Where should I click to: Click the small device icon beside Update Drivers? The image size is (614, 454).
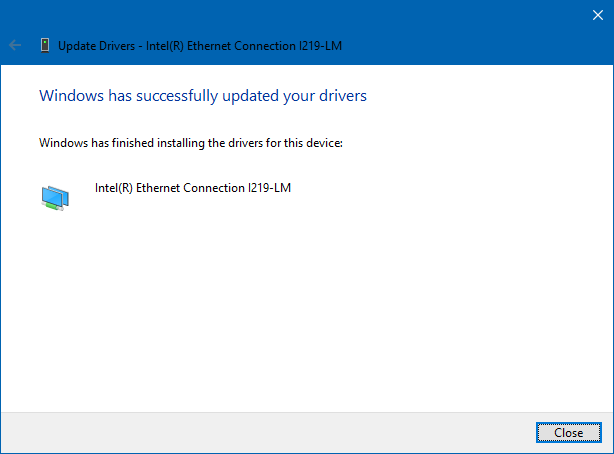coord(45,45)
